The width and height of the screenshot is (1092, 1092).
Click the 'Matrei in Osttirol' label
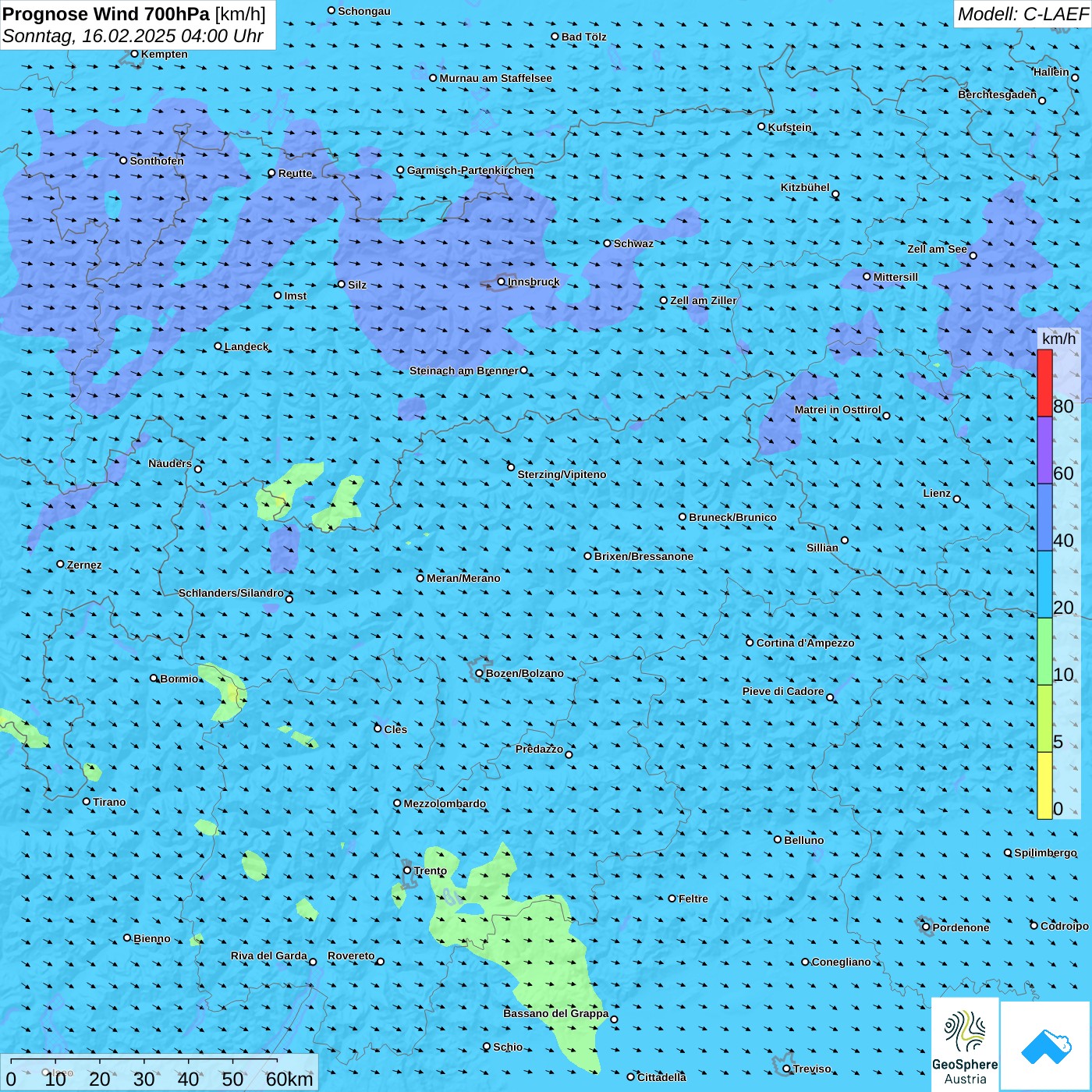click(838, 409)
